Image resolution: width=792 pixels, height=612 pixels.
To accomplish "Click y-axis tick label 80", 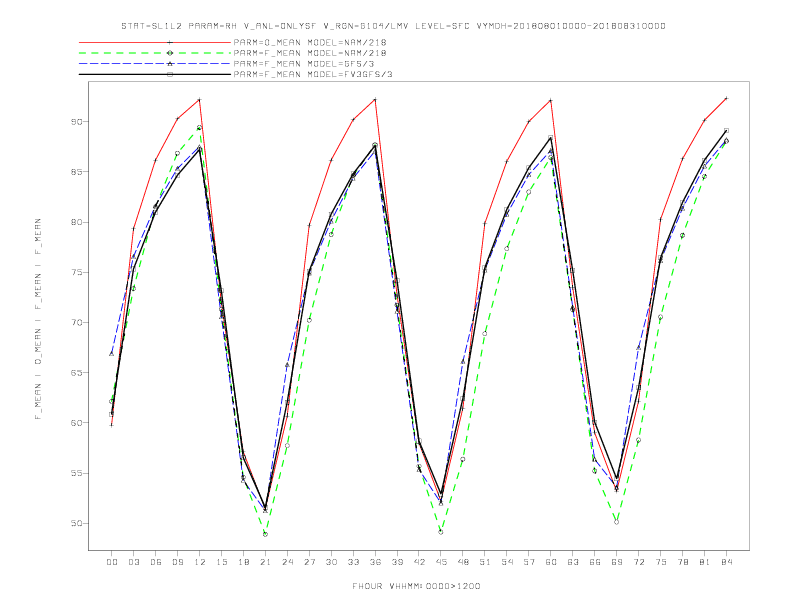I will click(76, 222).
